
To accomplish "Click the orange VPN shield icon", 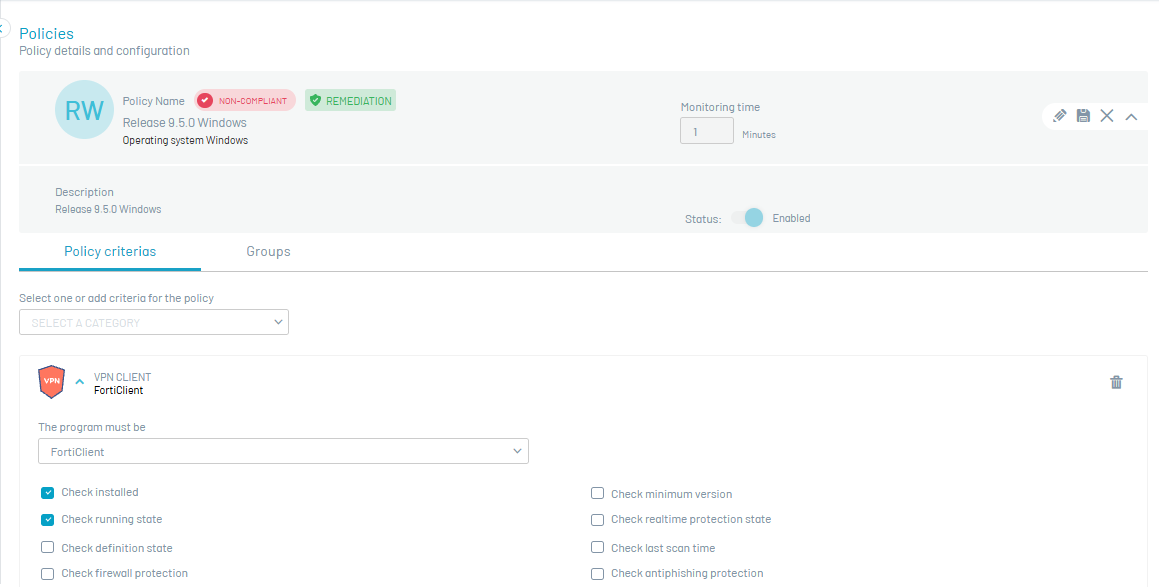I will (x=51, y=382).
